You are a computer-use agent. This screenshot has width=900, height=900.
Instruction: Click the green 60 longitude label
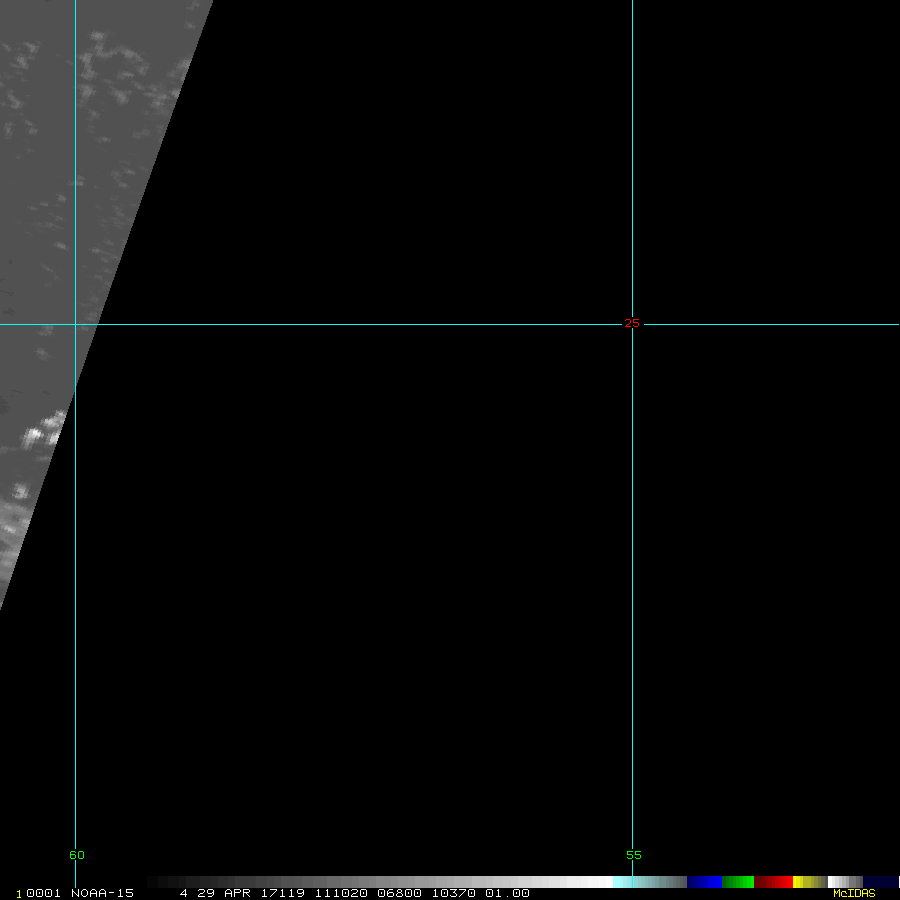point(77,855)
